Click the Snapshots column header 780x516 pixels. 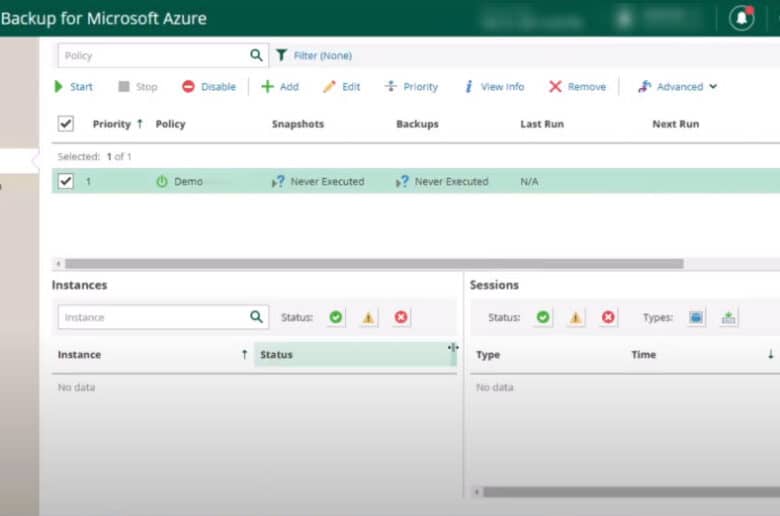298,124
